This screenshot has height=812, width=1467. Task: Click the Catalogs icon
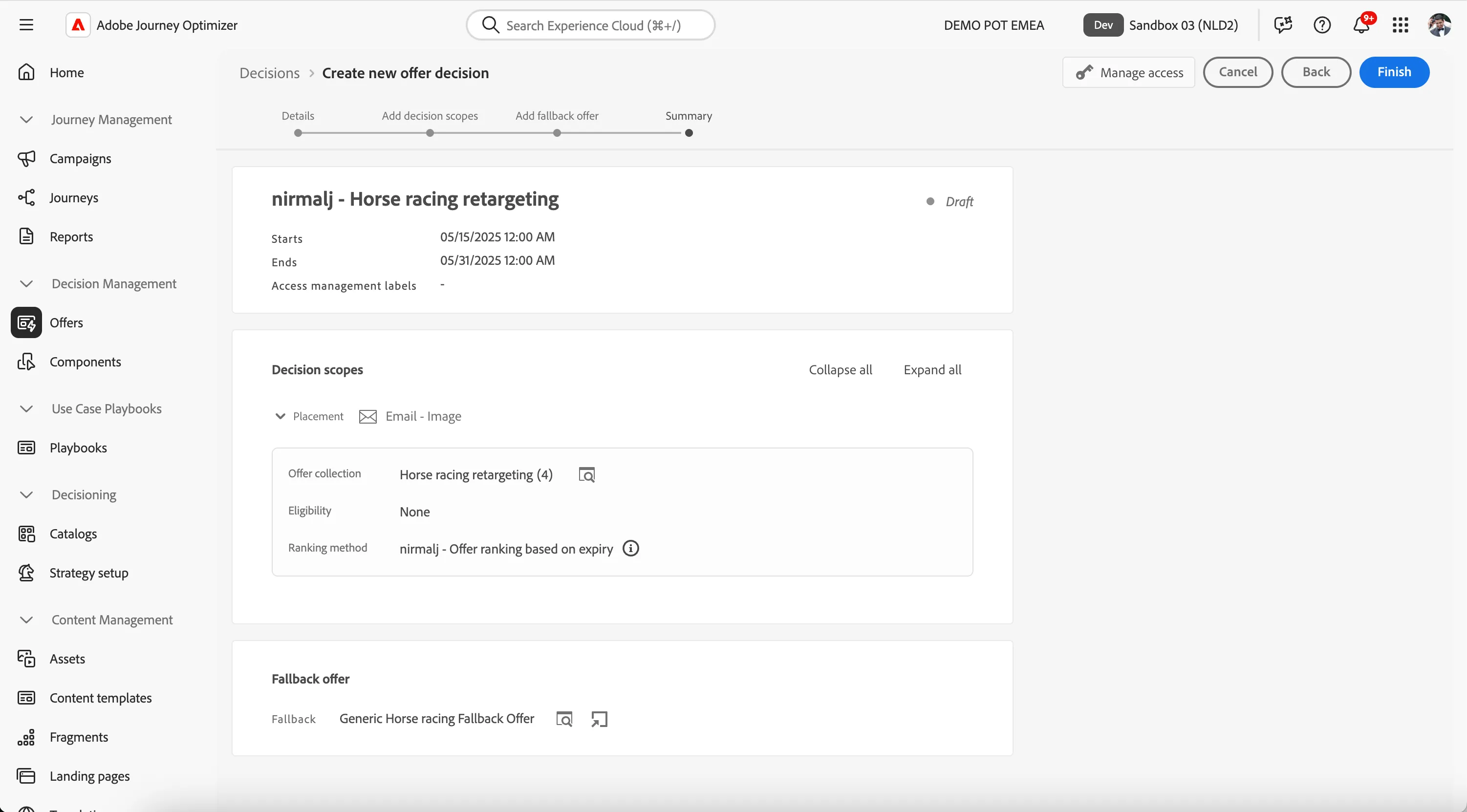[x=26, y=534]
